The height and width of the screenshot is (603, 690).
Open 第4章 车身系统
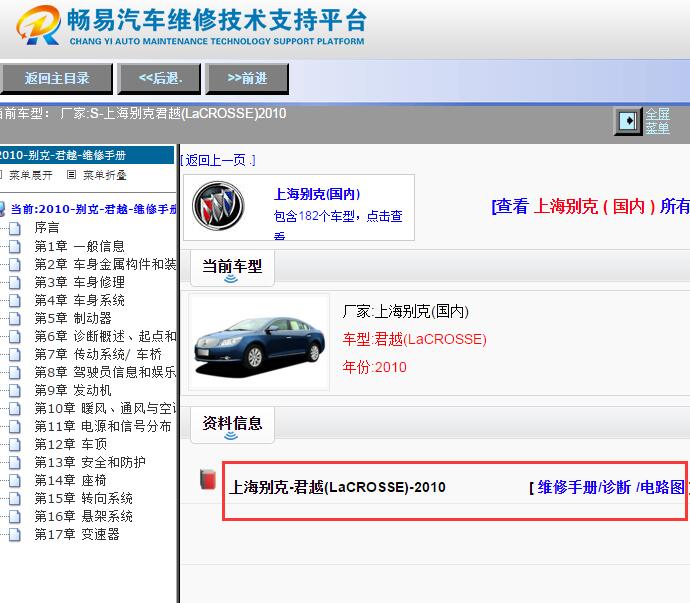[x=80, y=300]
